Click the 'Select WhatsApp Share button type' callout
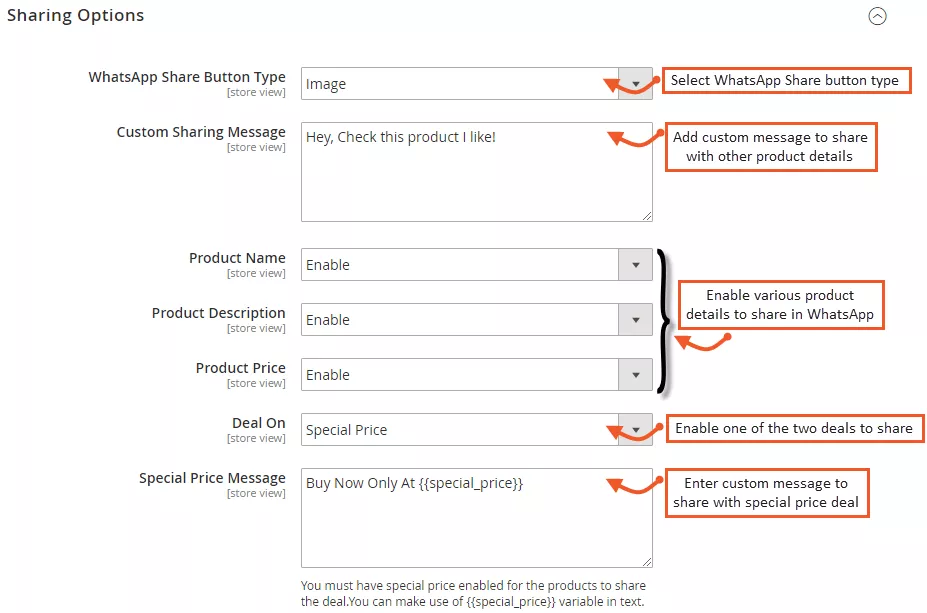 tap(786, 80)
